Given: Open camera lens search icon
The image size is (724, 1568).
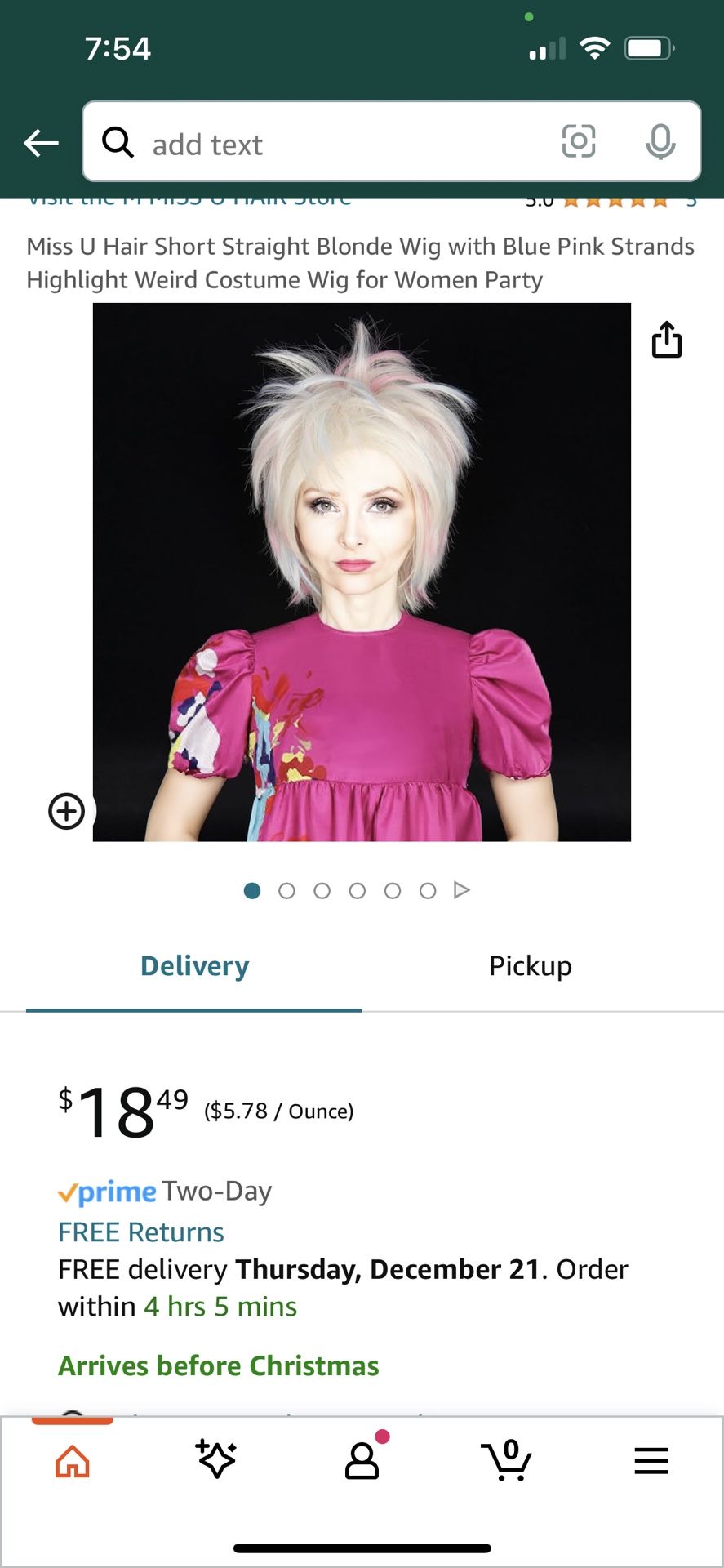Looking at the screenshot, I should [x=578, y=141].
